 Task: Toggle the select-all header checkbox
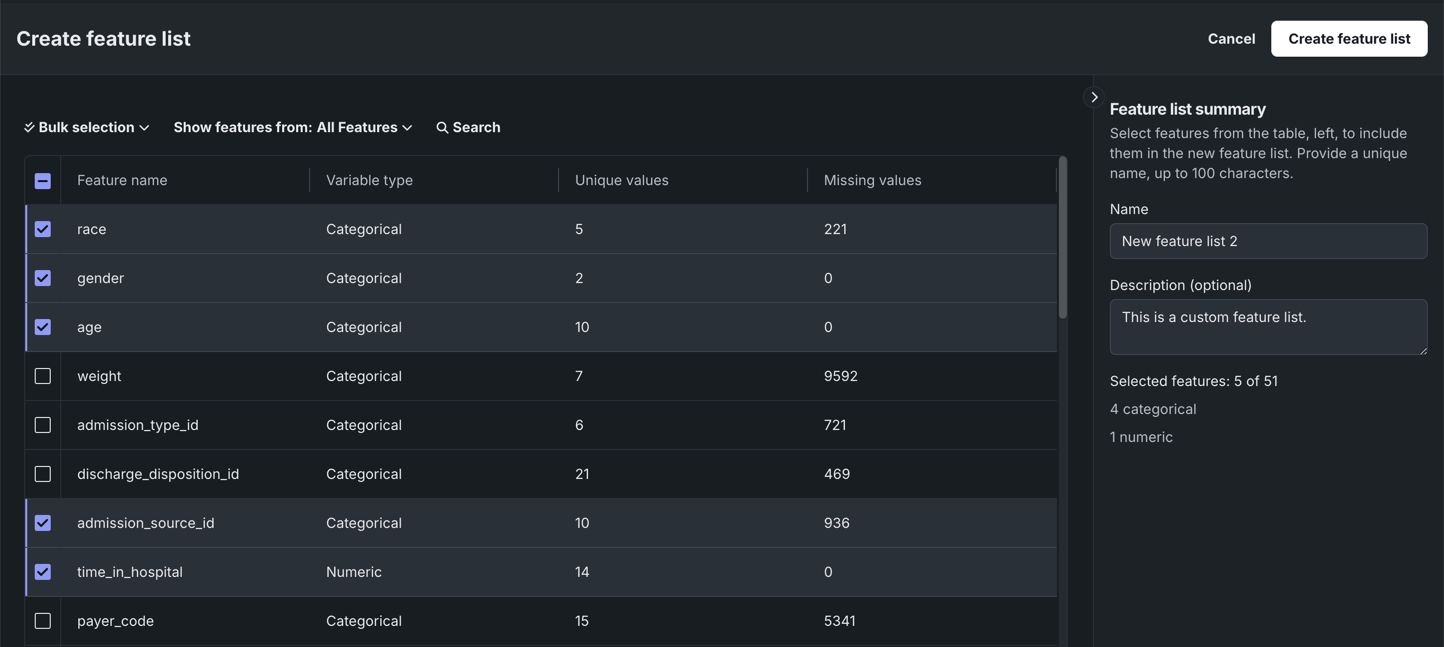pyautogui.click(x=43, y=181)
